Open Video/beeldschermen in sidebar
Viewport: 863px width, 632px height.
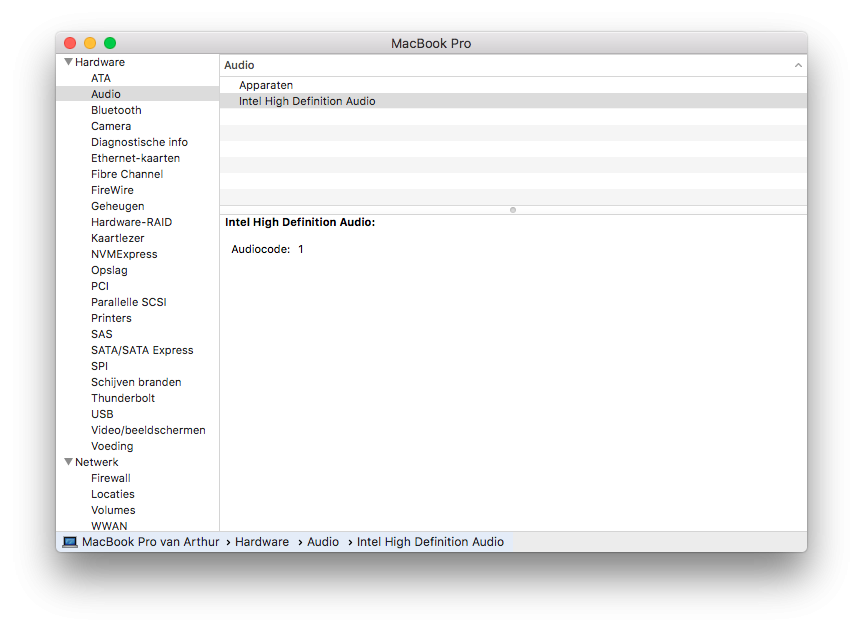tap(148, 430)
